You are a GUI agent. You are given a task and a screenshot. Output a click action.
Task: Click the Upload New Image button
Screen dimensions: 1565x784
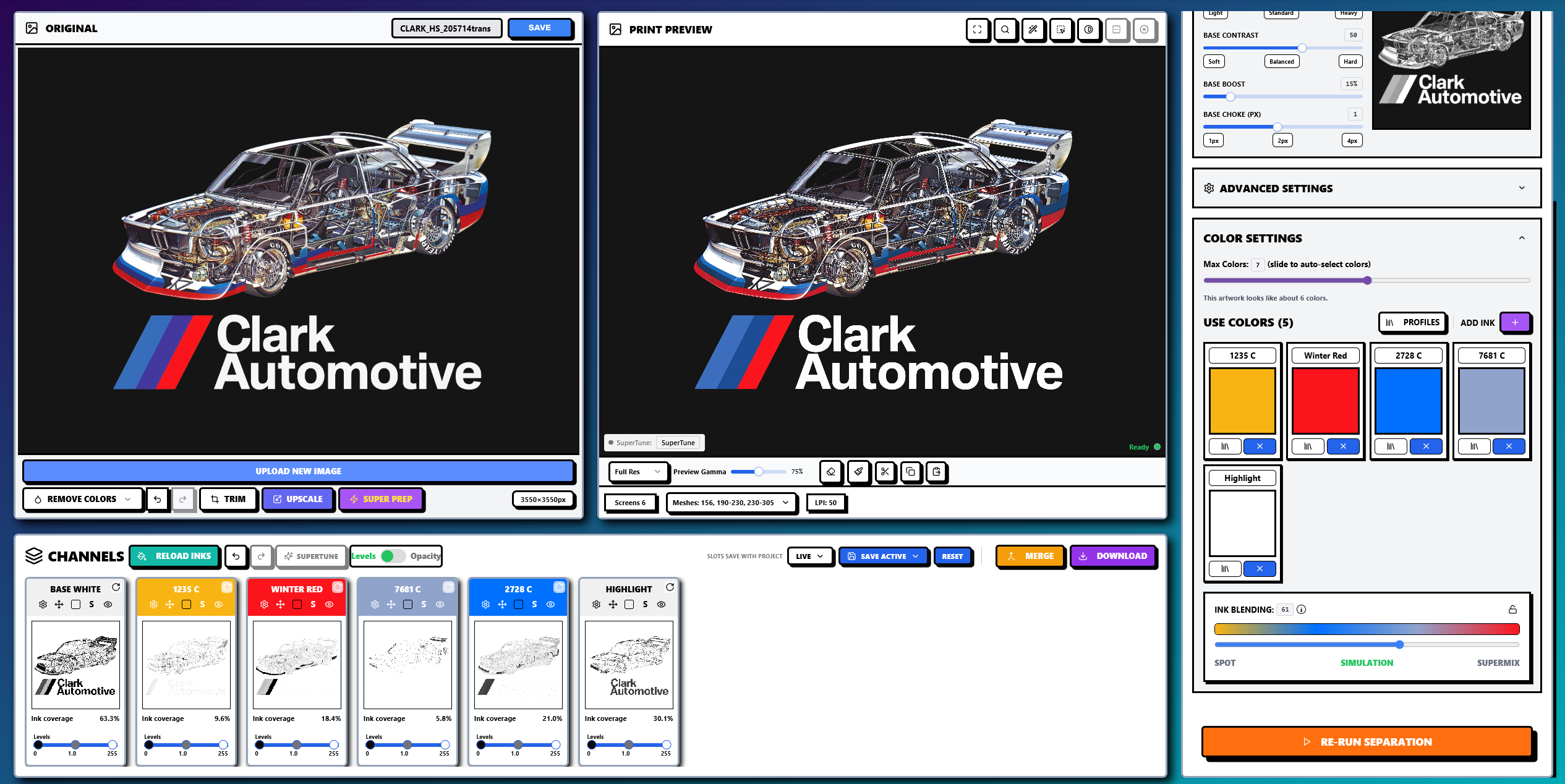(x=298, y=471)
